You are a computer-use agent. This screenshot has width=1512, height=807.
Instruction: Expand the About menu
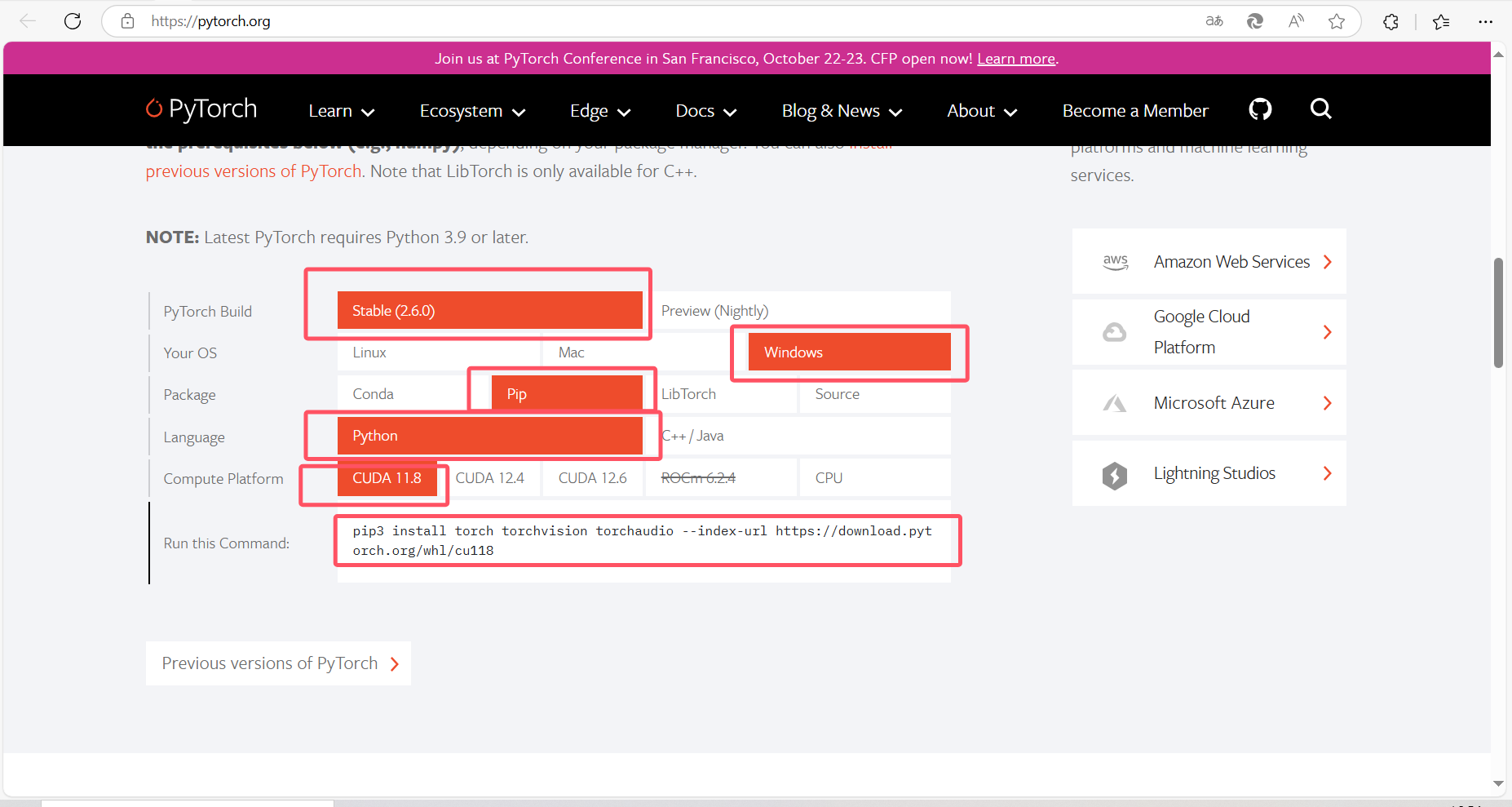pyautogui.click(x=982, y=111)
